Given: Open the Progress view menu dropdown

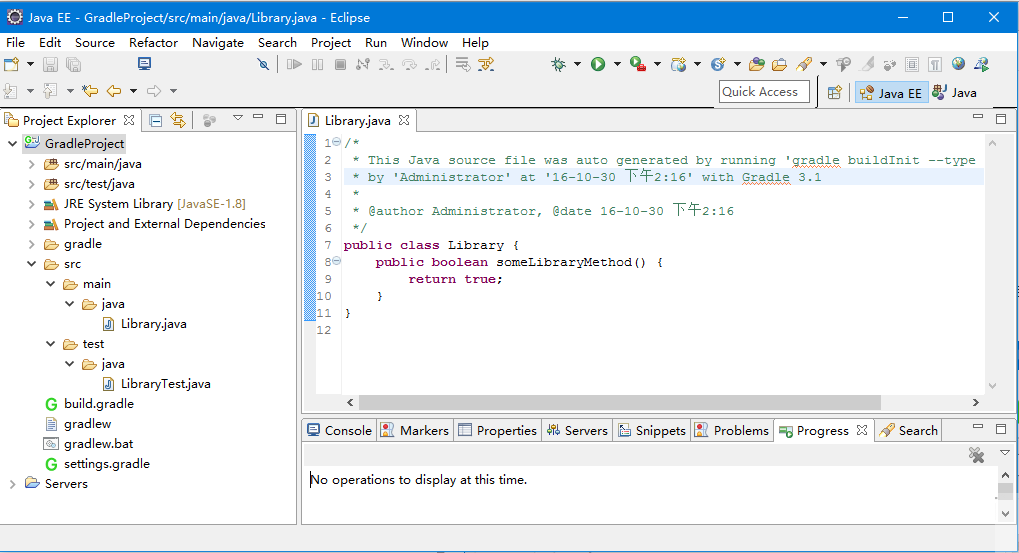Looking at the screenshot, I should click(1005, 452).
